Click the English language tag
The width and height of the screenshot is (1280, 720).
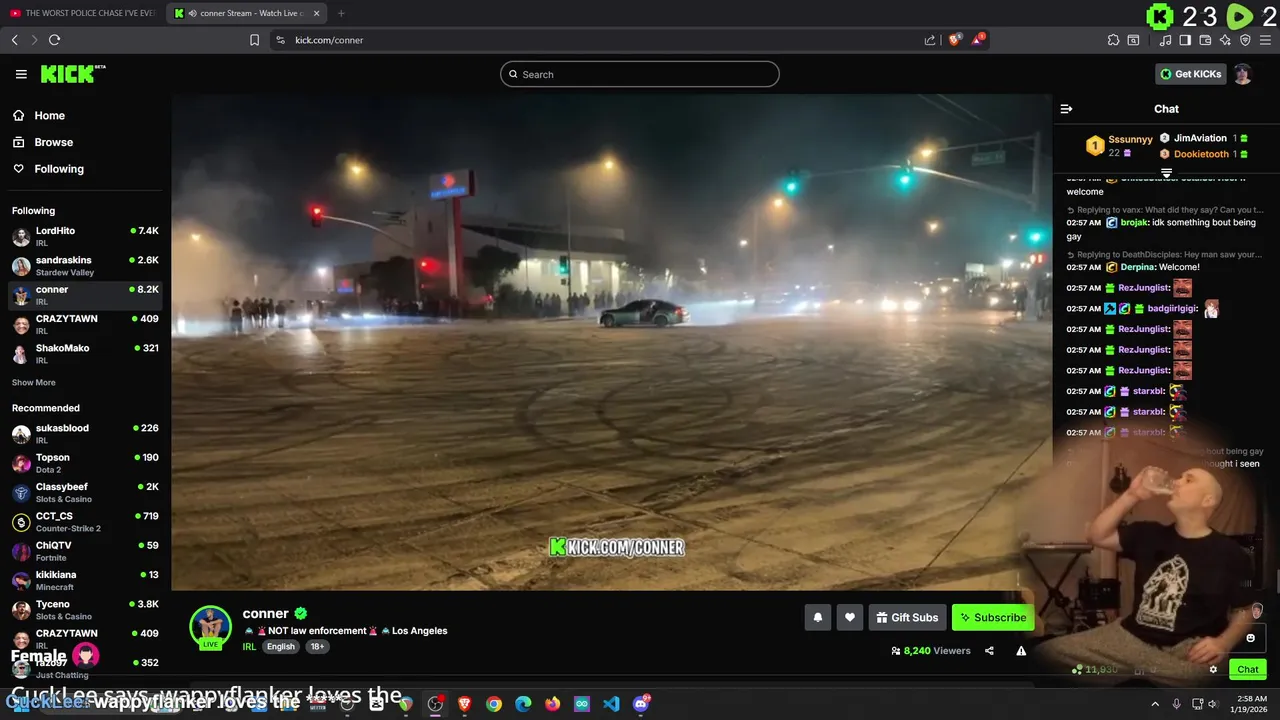[x=281, y=647]
